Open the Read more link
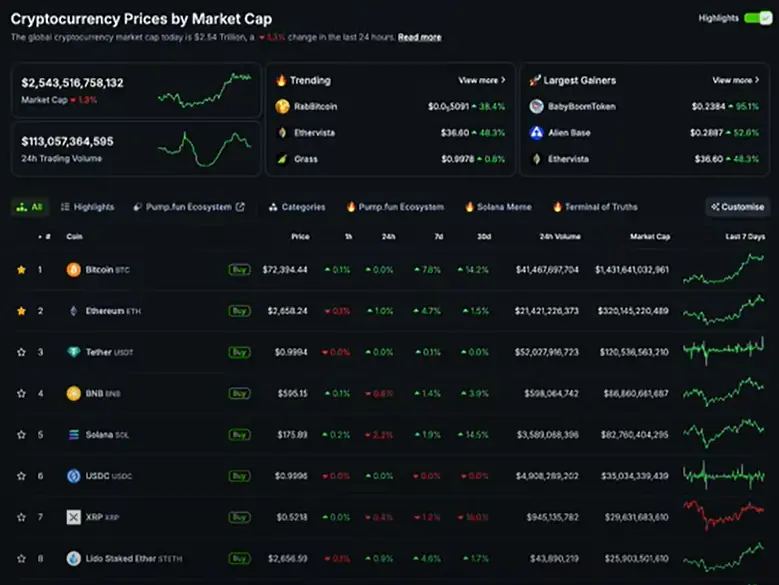Image resolution: width=779 pixels, height=585 pixels. (419, 37)
